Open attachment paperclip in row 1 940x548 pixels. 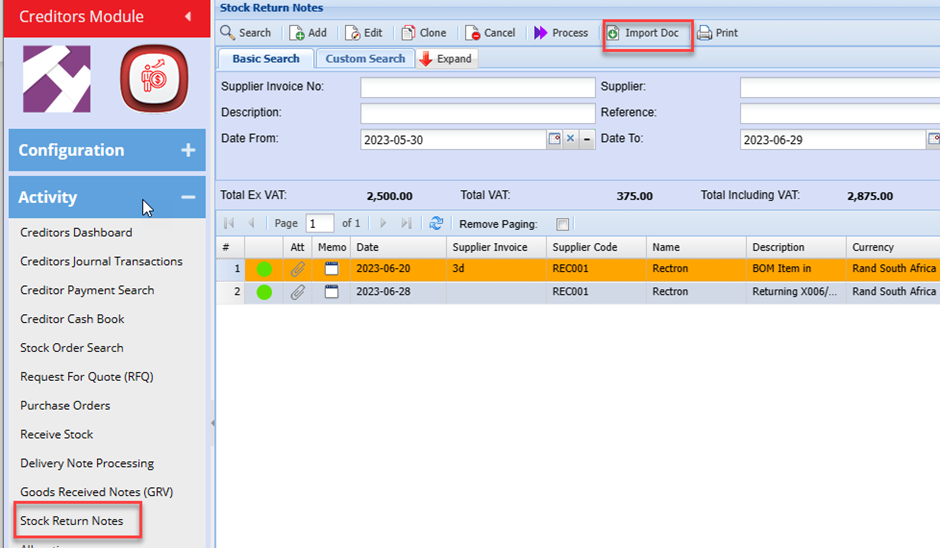click(x=297, y=268)
